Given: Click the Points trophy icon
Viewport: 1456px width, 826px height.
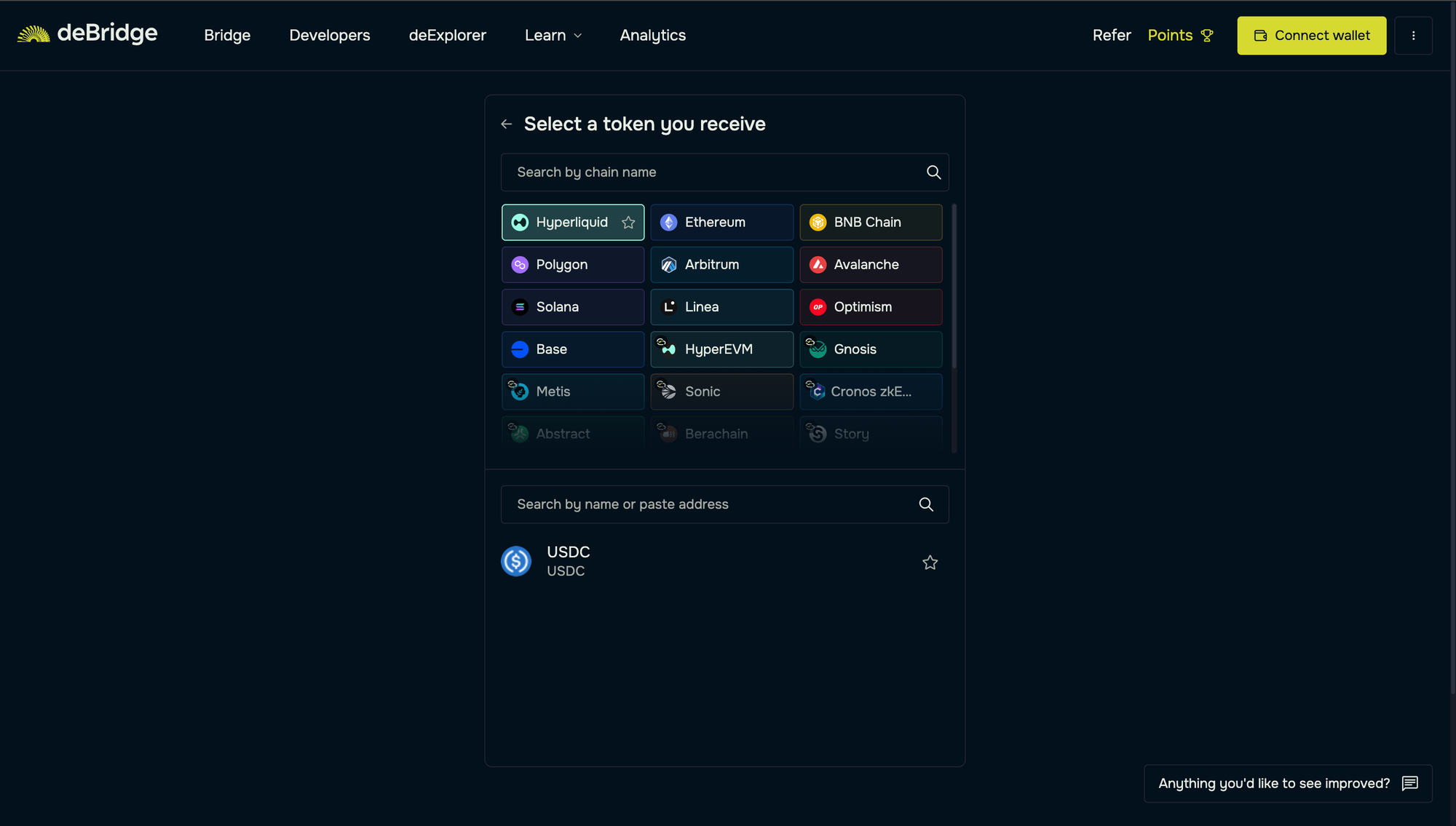Looking at the screenshot, I should 1207,36.
